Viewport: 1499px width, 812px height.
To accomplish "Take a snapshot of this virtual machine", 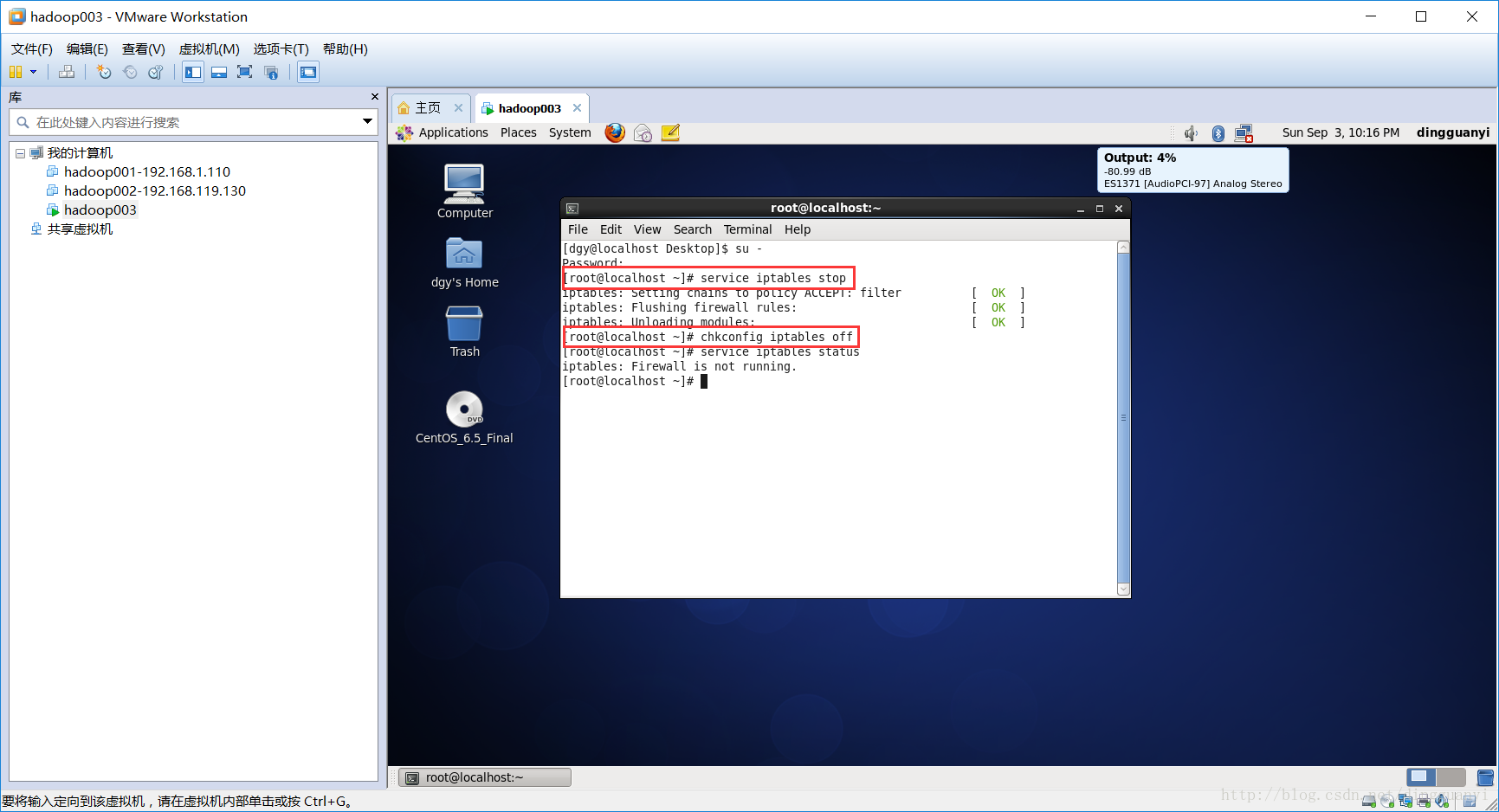I will 104,72.
